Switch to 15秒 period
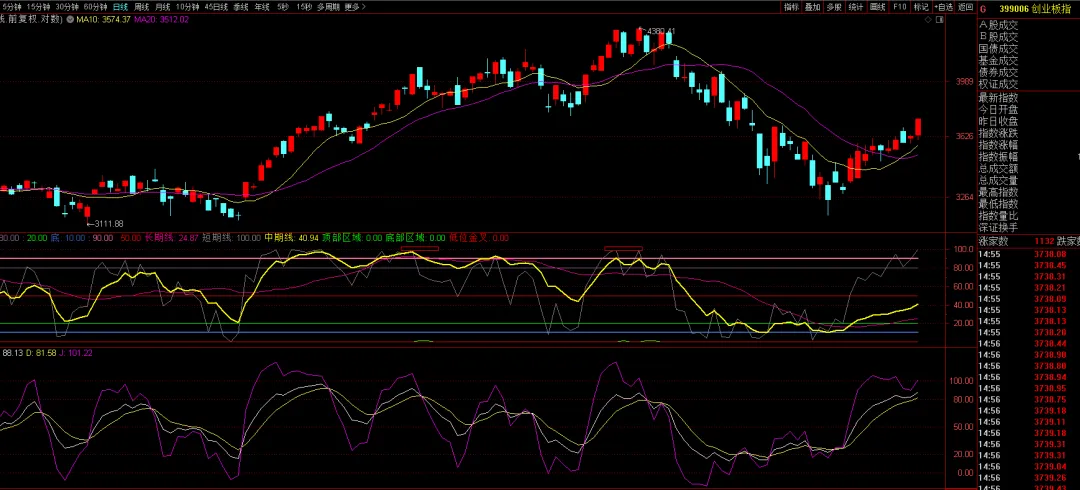1080x490 pixels. (x=304, y=7)
